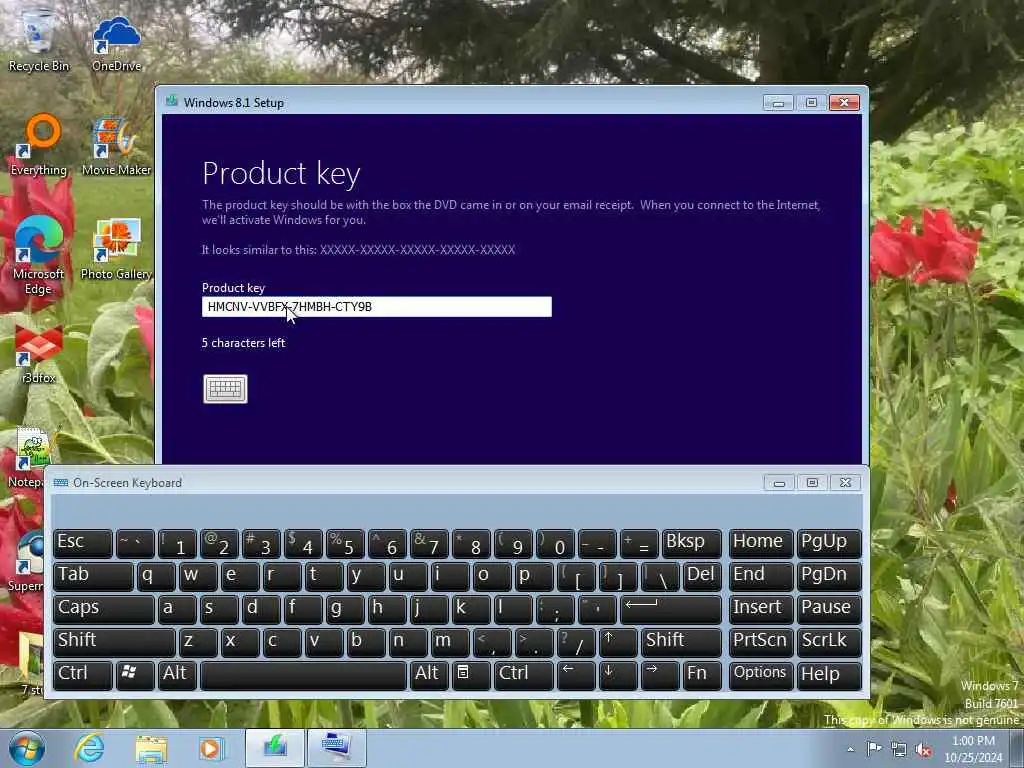1024x768 pixels.
Task: Tap the letter q key on the keyboard
Action: point(156,576)
